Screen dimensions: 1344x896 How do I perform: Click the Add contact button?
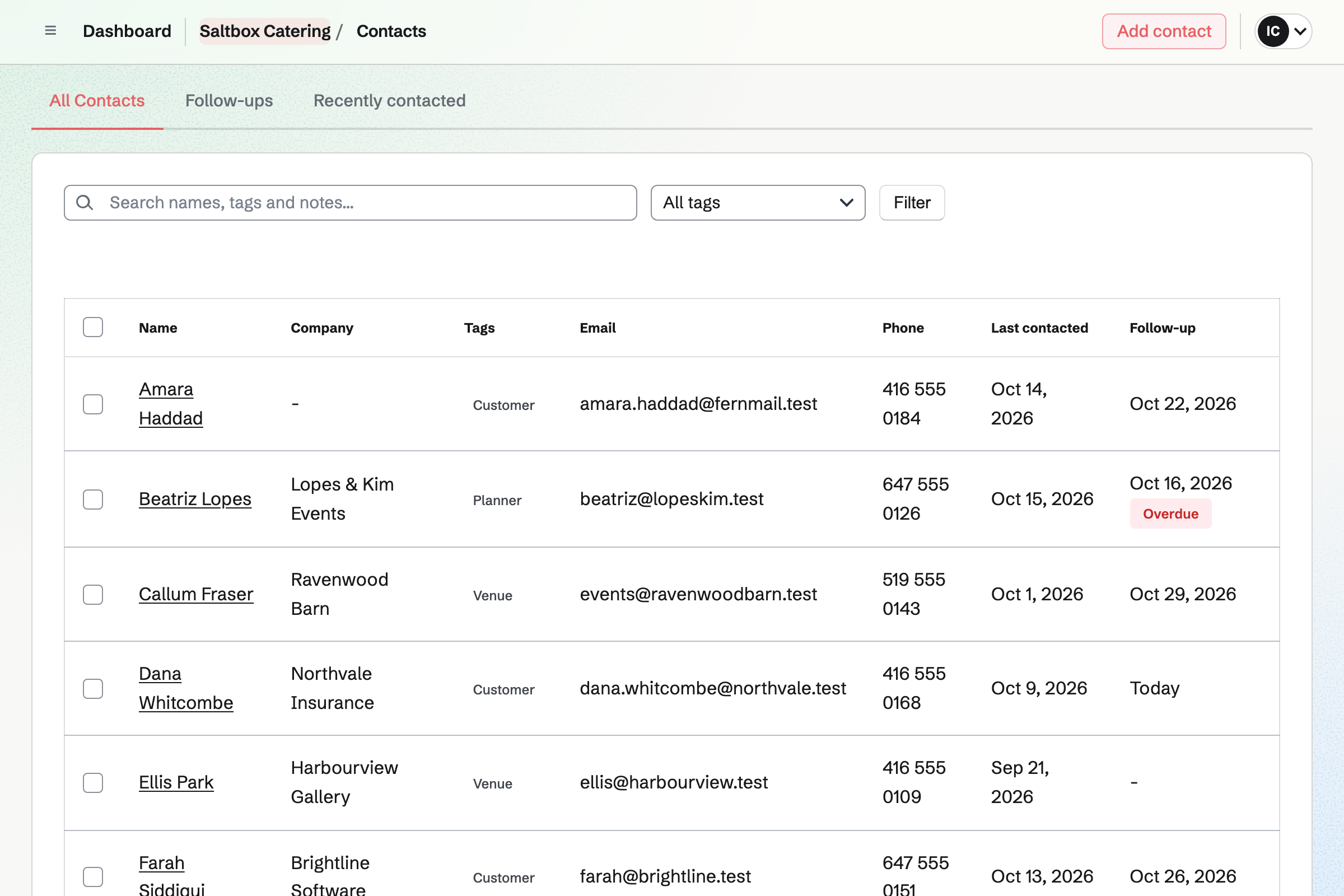[1164, 31]
